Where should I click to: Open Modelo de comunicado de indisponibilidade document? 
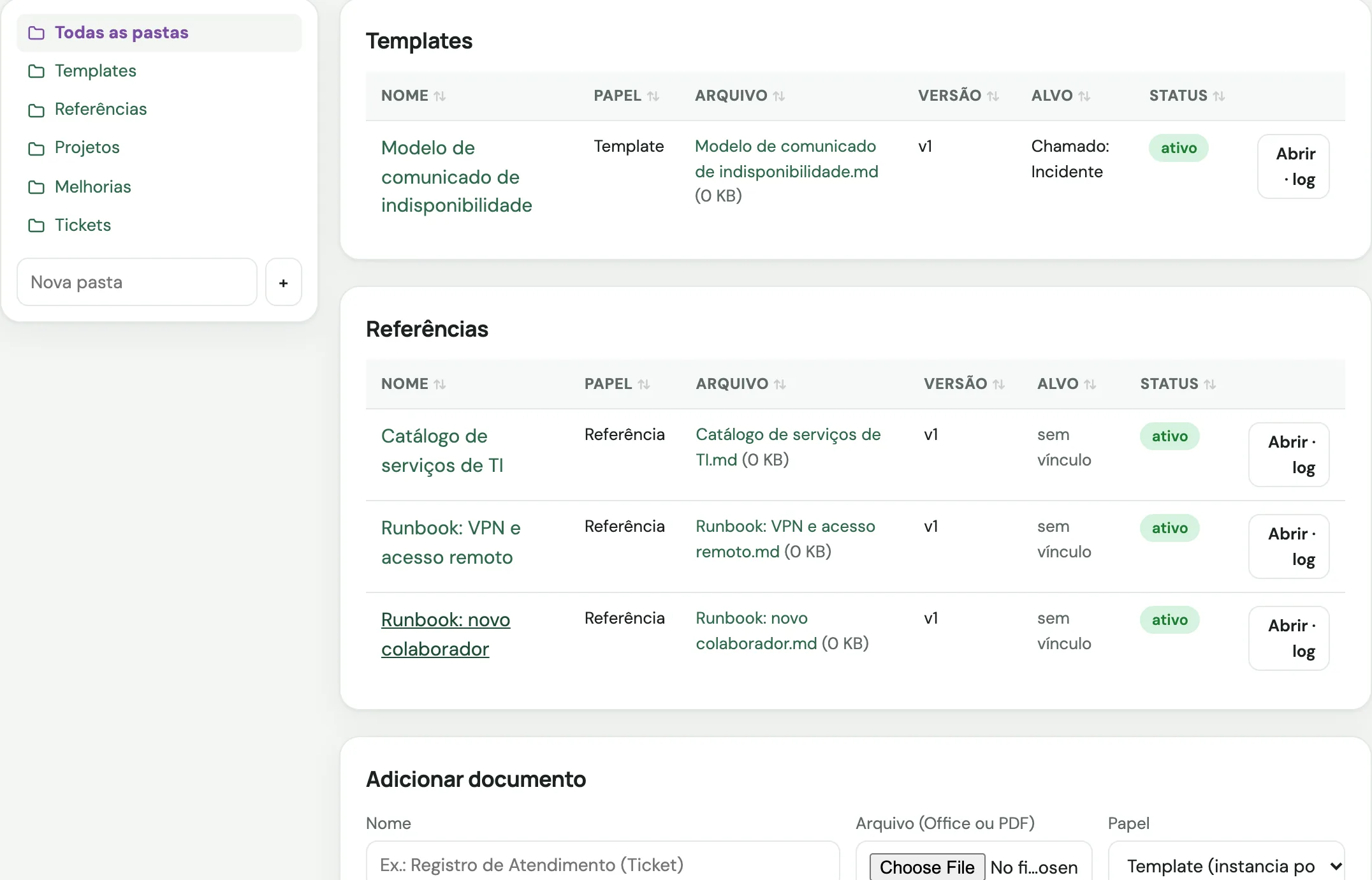coord(456,177)
